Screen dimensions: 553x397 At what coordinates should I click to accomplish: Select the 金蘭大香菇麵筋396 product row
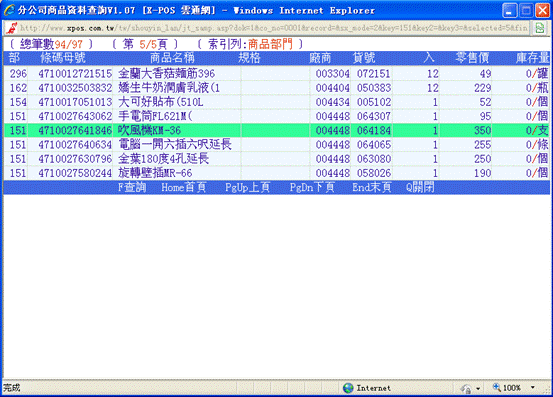pos(276,73)
